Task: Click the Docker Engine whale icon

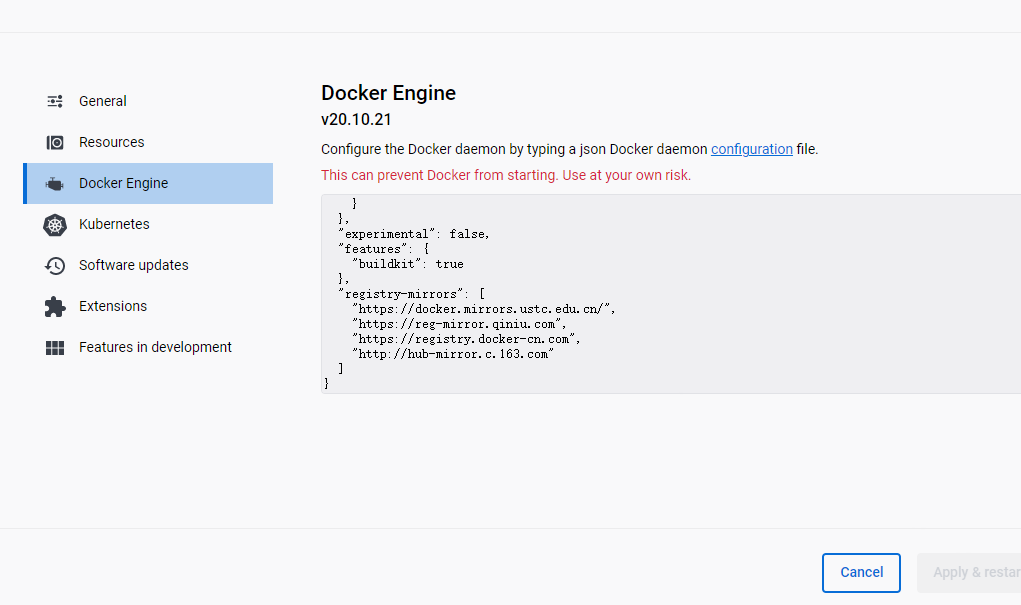Action: tap(55, 184)
